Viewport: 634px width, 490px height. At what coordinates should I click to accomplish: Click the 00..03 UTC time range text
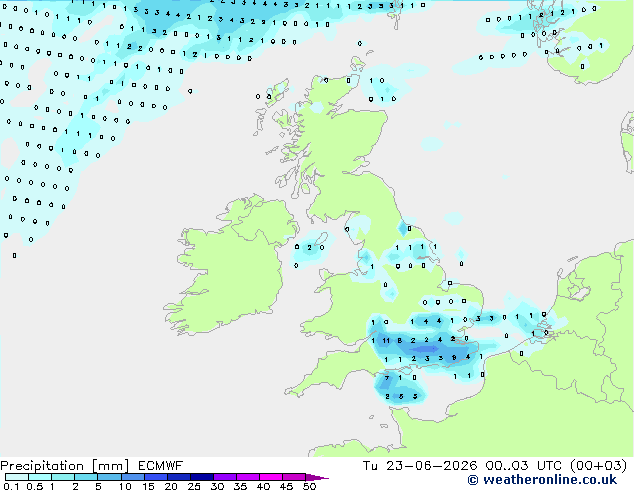click(x=523, y=466)
